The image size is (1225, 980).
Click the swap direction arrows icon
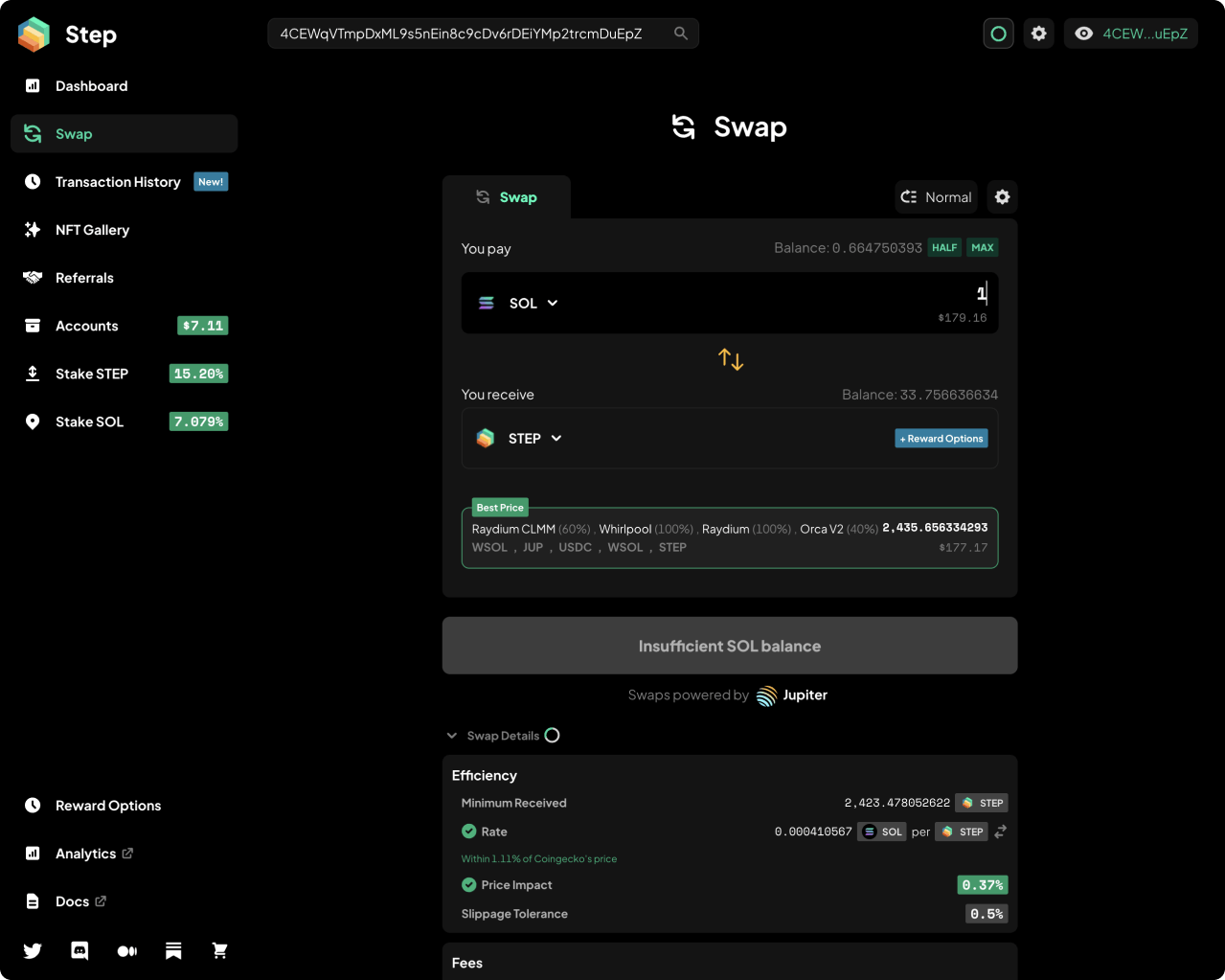click(x=731, y=359)
